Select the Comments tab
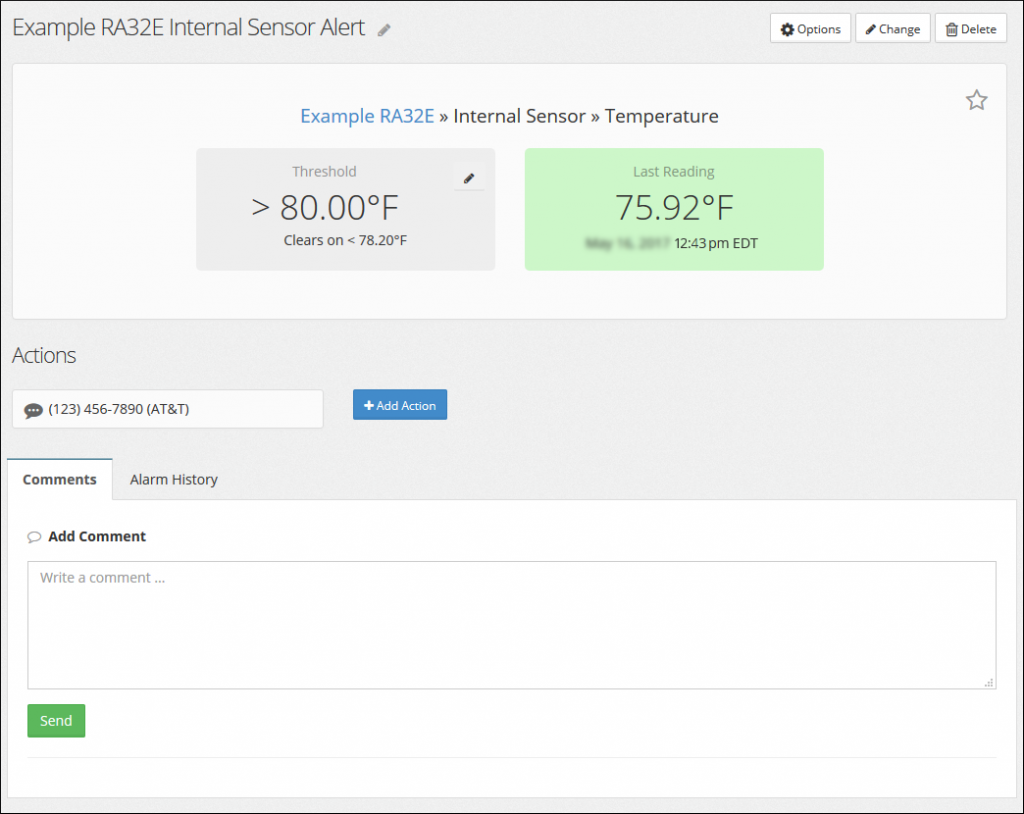This screenshot has width=1024, height=814. (x=59, y=479)
